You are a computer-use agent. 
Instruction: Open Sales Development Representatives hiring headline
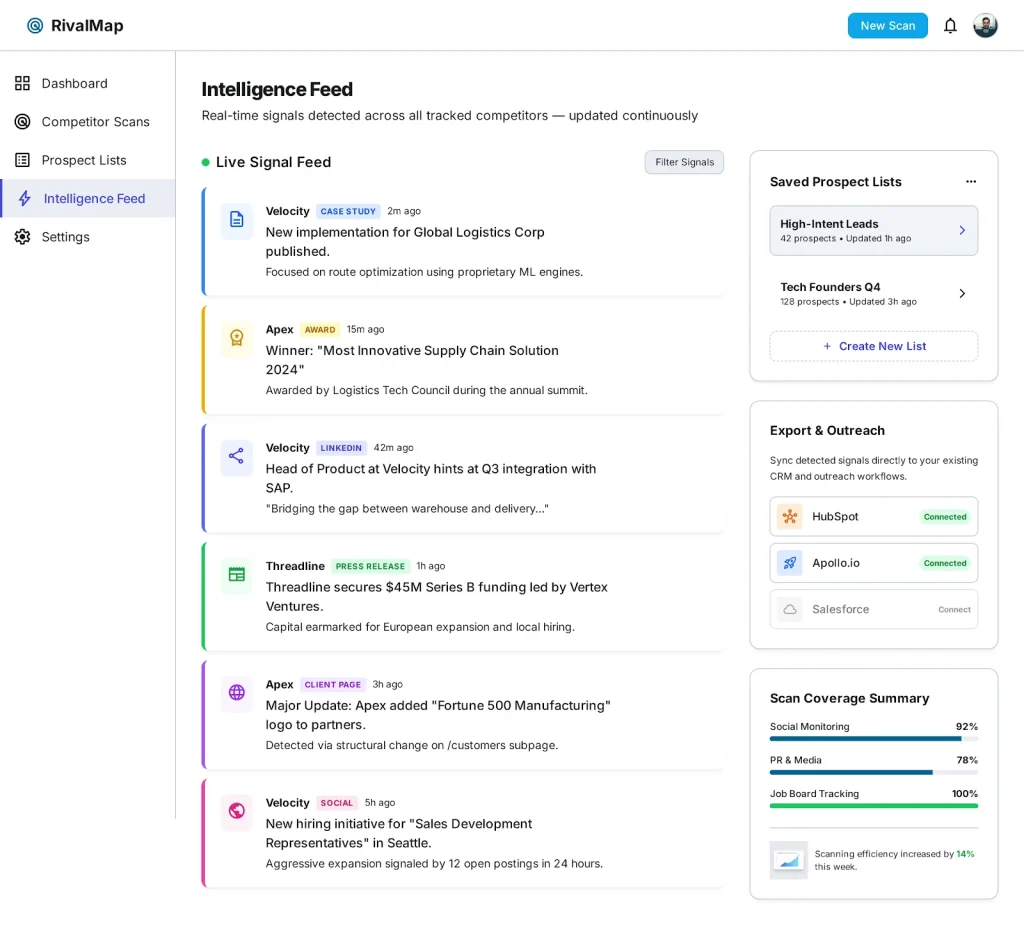(398, 833)
